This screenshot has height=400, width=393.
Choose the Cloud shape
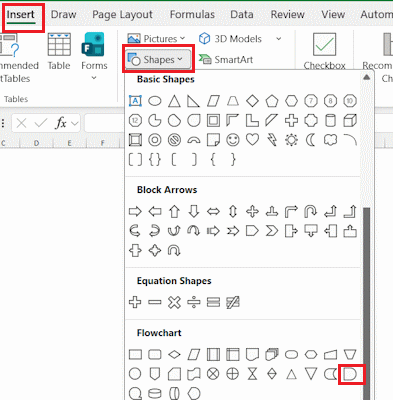(330, 140)
